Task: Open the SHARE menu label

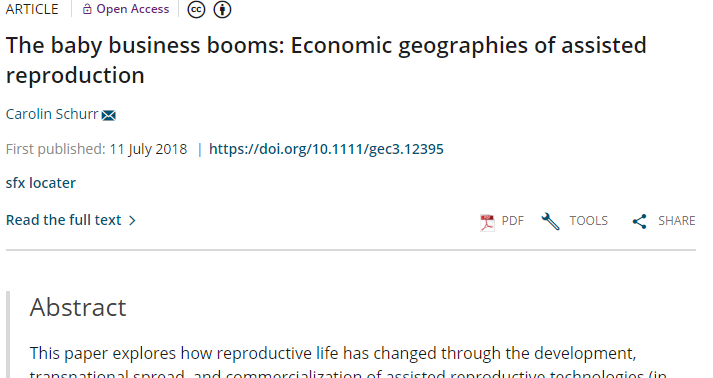Action: pos(677,221)
